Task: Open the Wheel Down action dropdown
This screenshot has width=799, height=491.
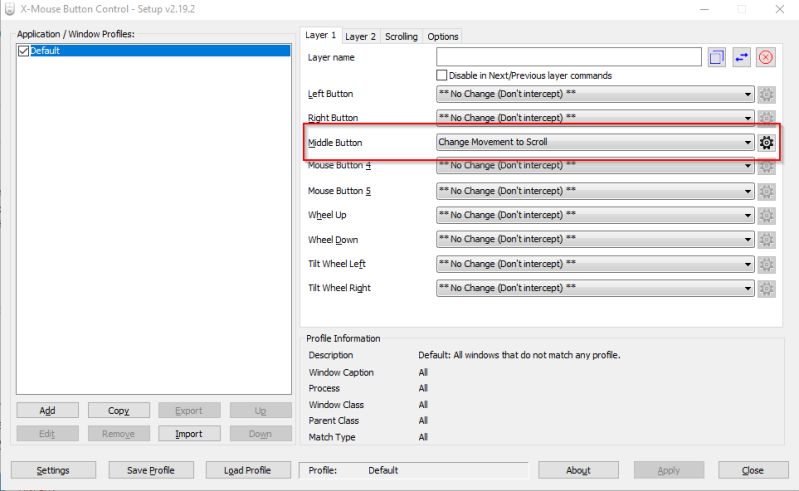Action: point(595,239)
